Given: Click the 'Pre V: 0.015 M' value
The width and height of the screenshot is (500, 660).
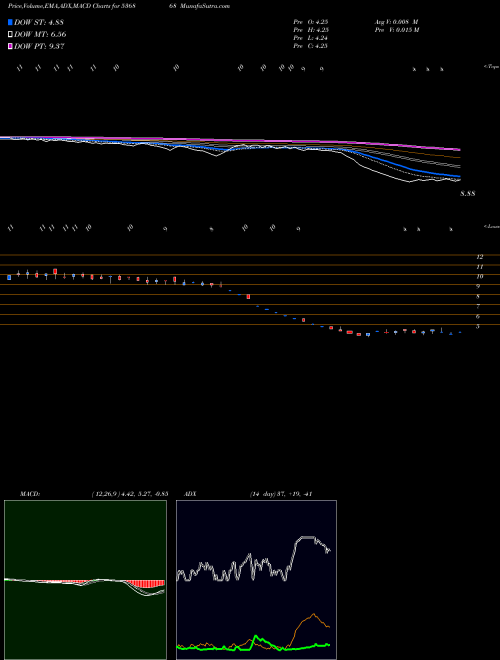Looking at the screenshot, I should 396,30.
